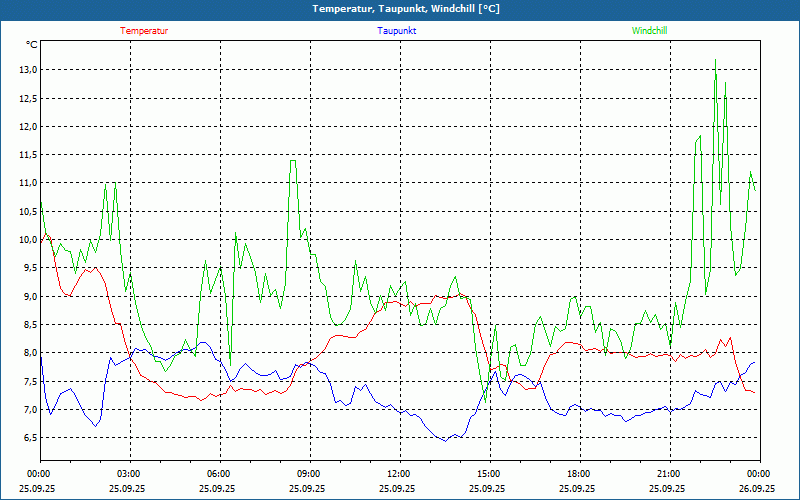Select the Taupunkt legend label
The height and width of the screenshot is (500, 800).
397,31
